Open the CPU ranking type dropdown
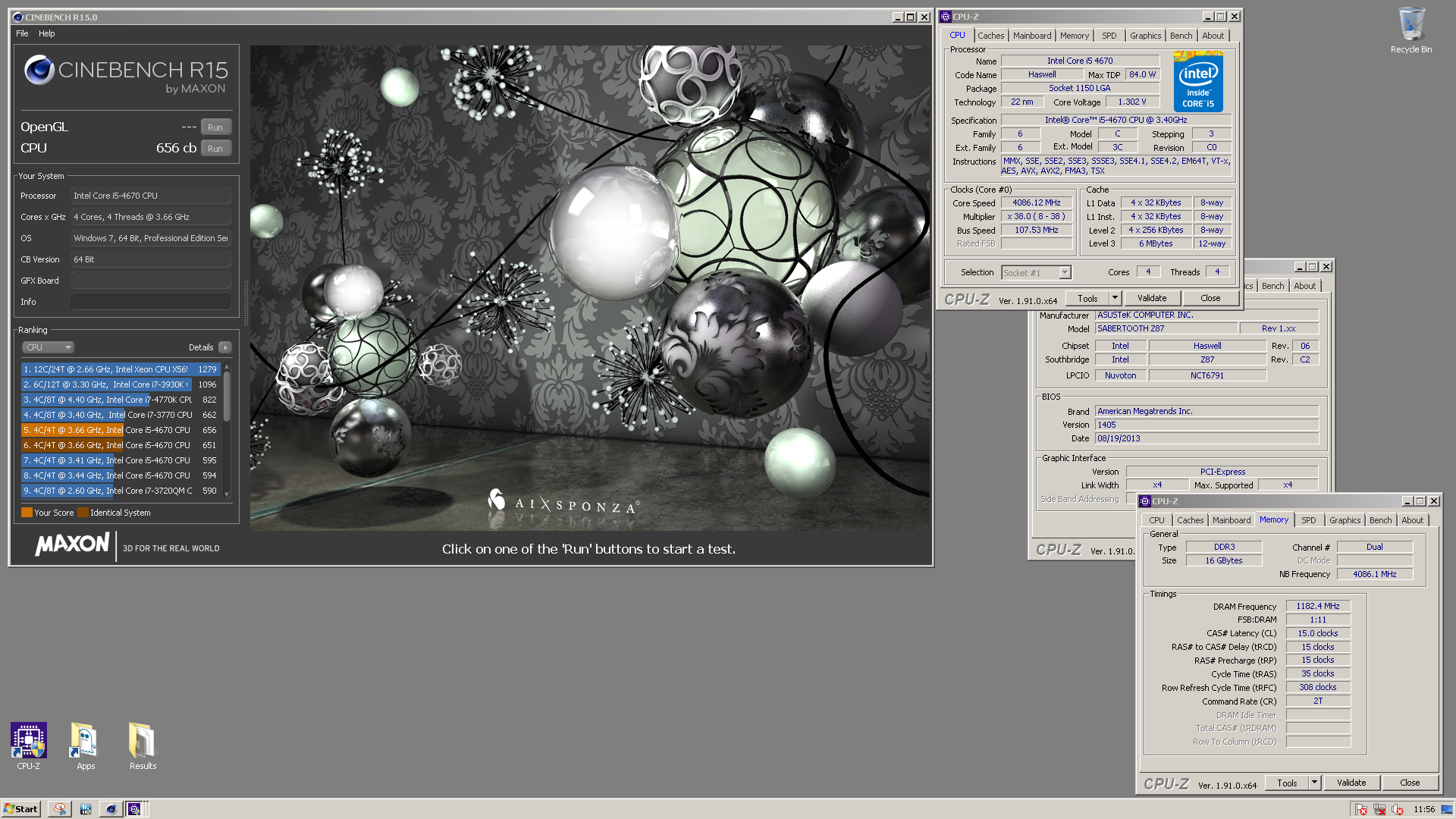 tap(48, 347)
